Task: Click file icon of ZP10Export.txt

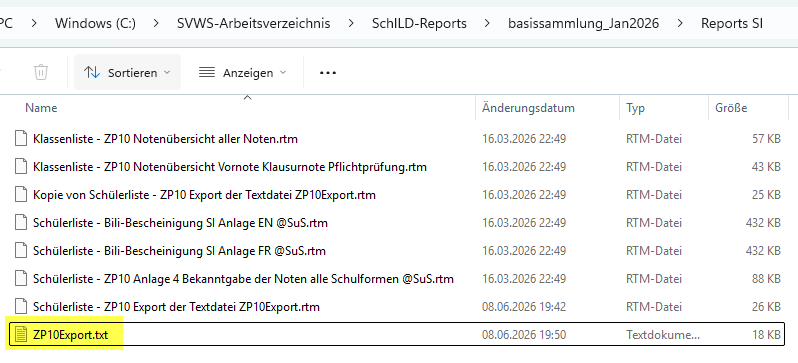Action: (20, 335)
